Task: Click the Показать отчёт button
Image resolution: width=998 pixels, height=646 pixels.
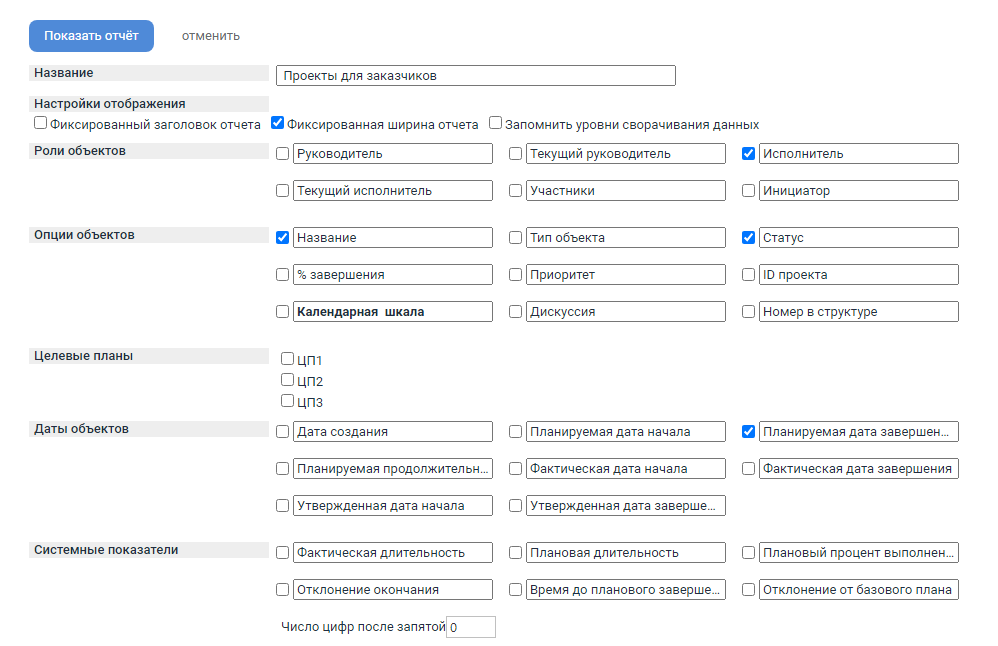Action: 91,36
